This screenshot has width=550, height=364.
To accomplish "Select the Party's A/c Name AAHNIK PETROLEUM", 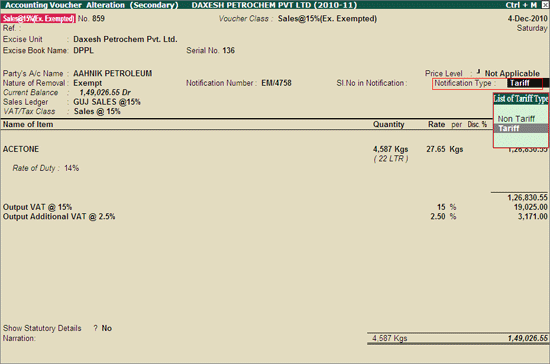I will 113,73.
